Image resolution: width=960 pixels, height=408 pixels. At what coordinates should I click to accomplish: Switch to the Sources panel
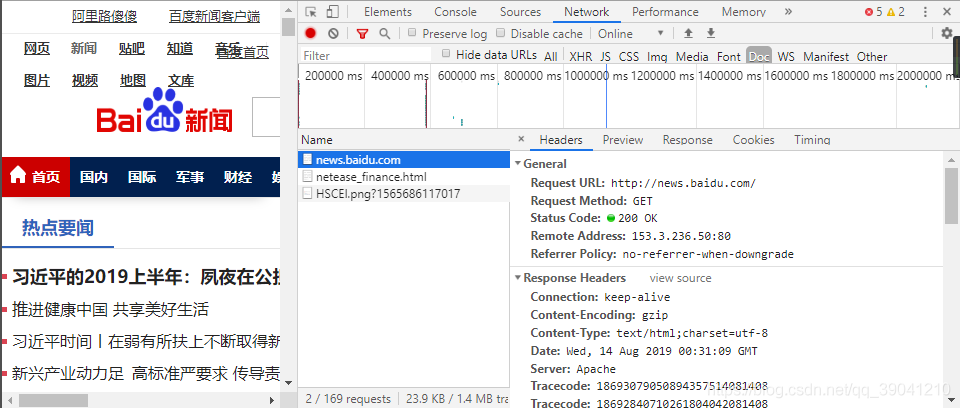point(520,12)
